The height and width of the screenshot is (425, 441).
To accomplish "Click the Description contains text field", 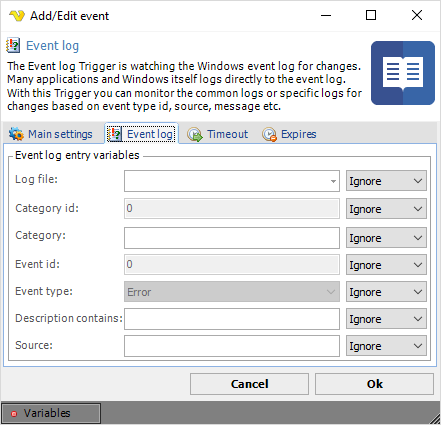I will 232,319.
